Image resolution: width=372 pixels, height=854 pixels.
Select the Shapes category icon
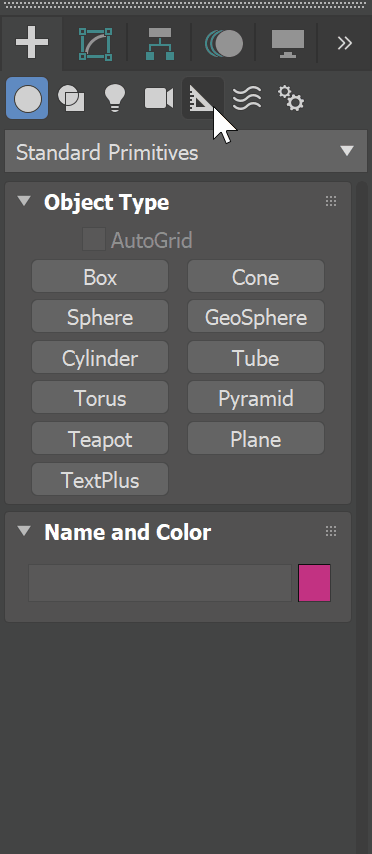tap(71, 99)
